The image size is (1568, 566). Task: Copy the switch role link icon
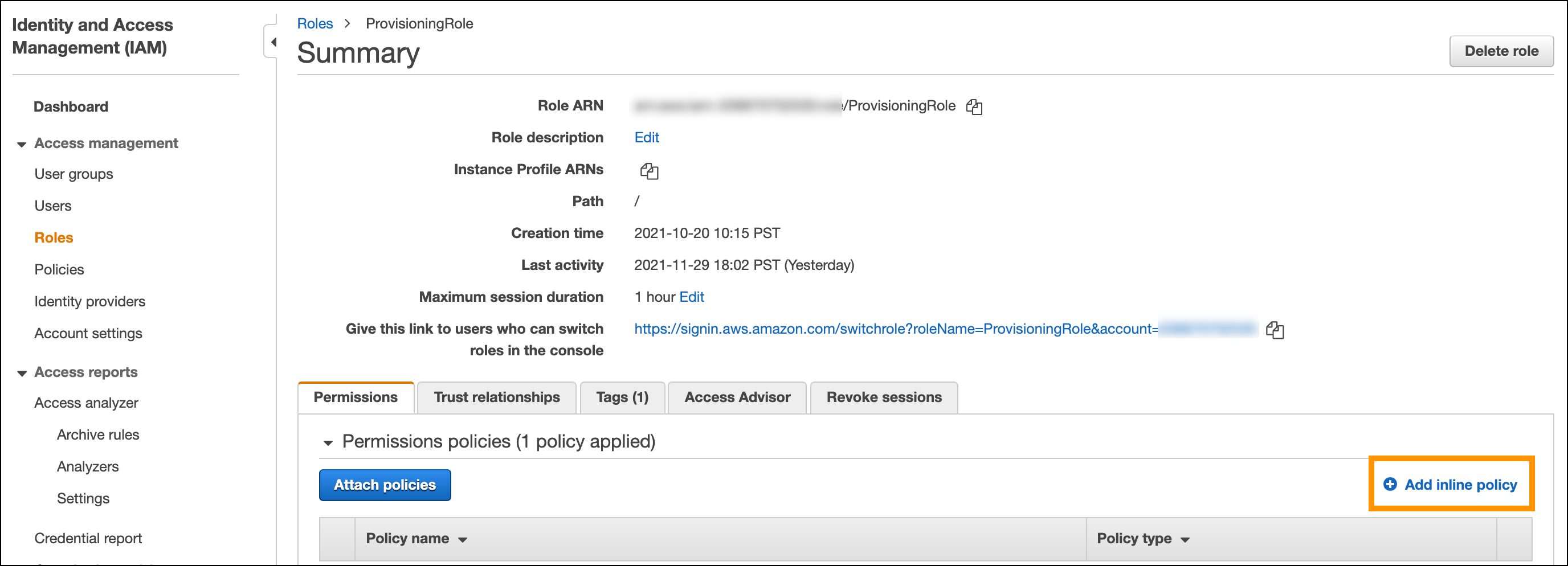point(1275,330)
